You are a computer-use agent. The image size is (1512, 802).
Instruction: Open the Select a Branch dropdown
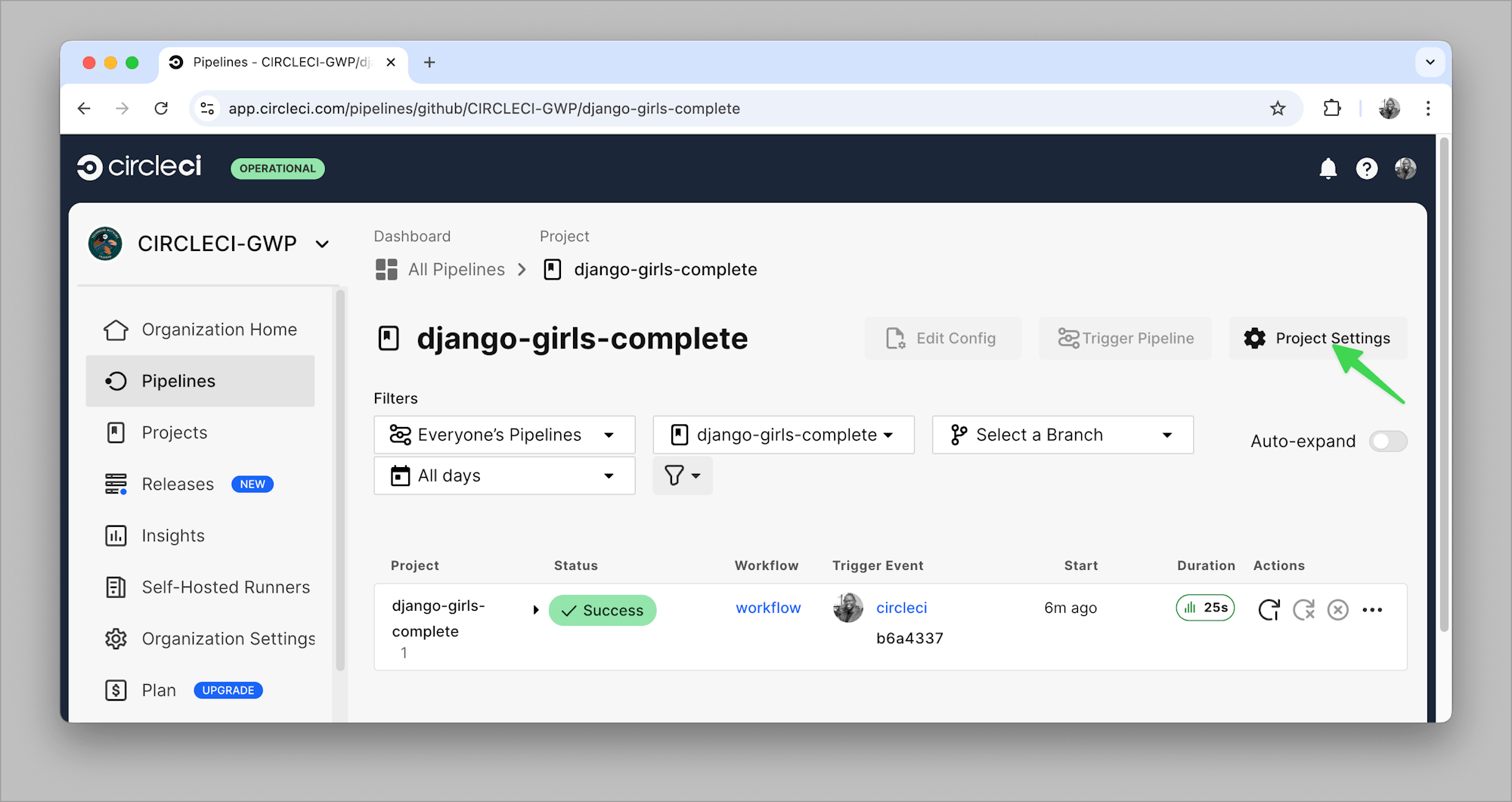click(1062, 435)
